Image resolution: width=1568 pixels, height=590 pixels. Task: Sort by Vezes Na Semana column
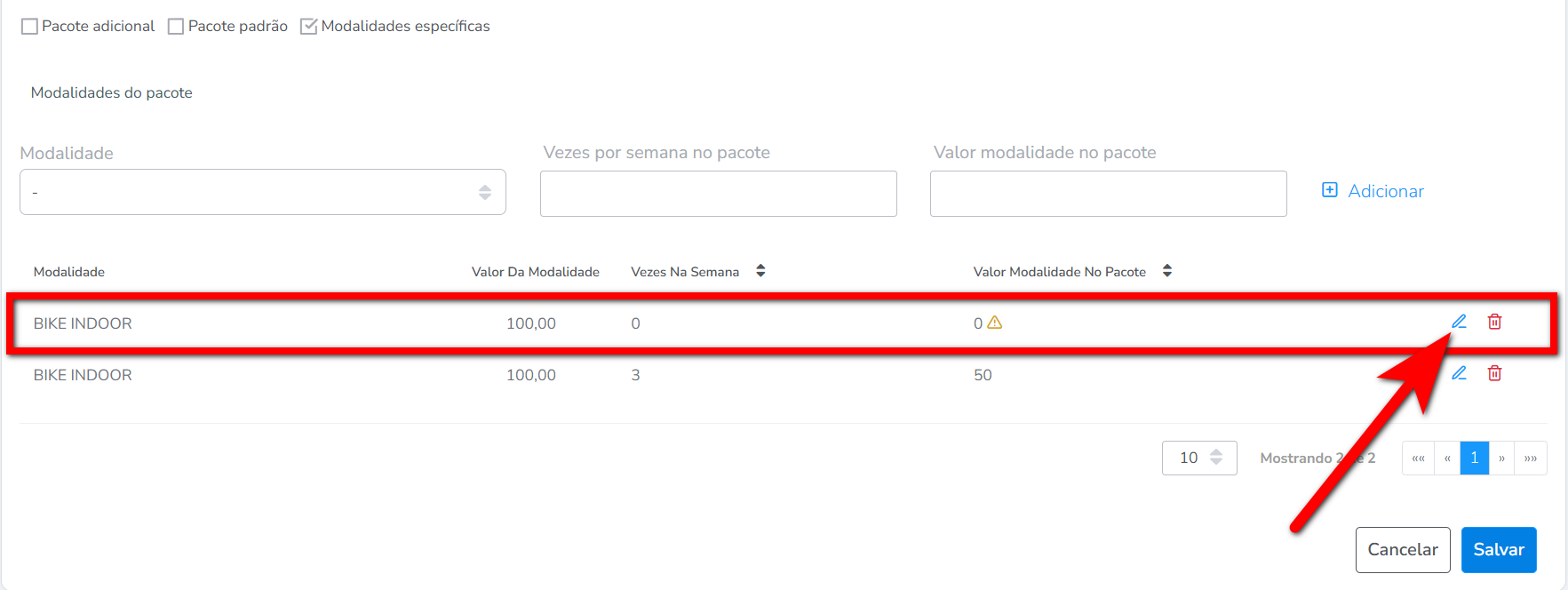click(760, 271)
